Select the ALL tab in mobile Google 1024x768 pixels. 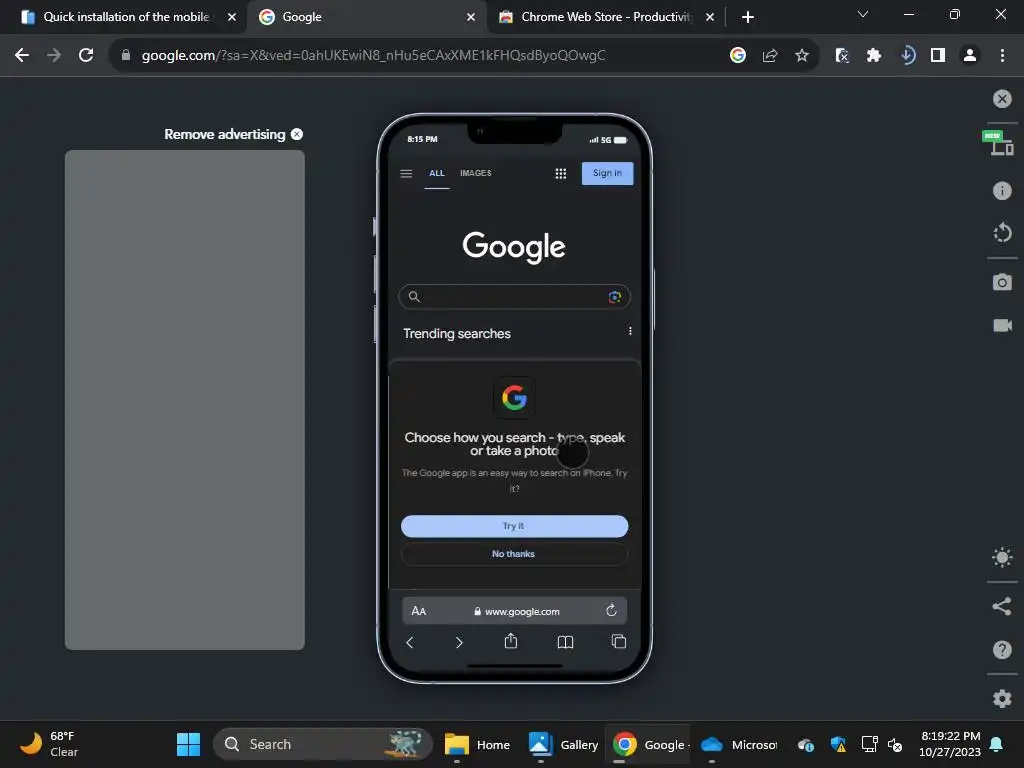[x=437, y=173]
